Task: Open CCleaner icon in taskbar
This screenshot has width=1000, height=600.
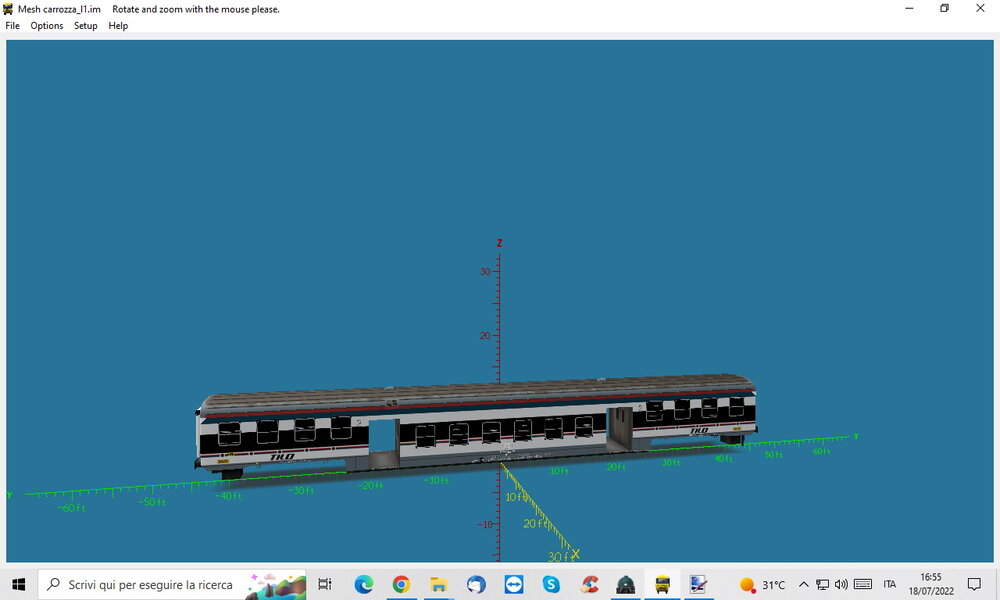Action: pyautogui.click(x=589, y=584)
